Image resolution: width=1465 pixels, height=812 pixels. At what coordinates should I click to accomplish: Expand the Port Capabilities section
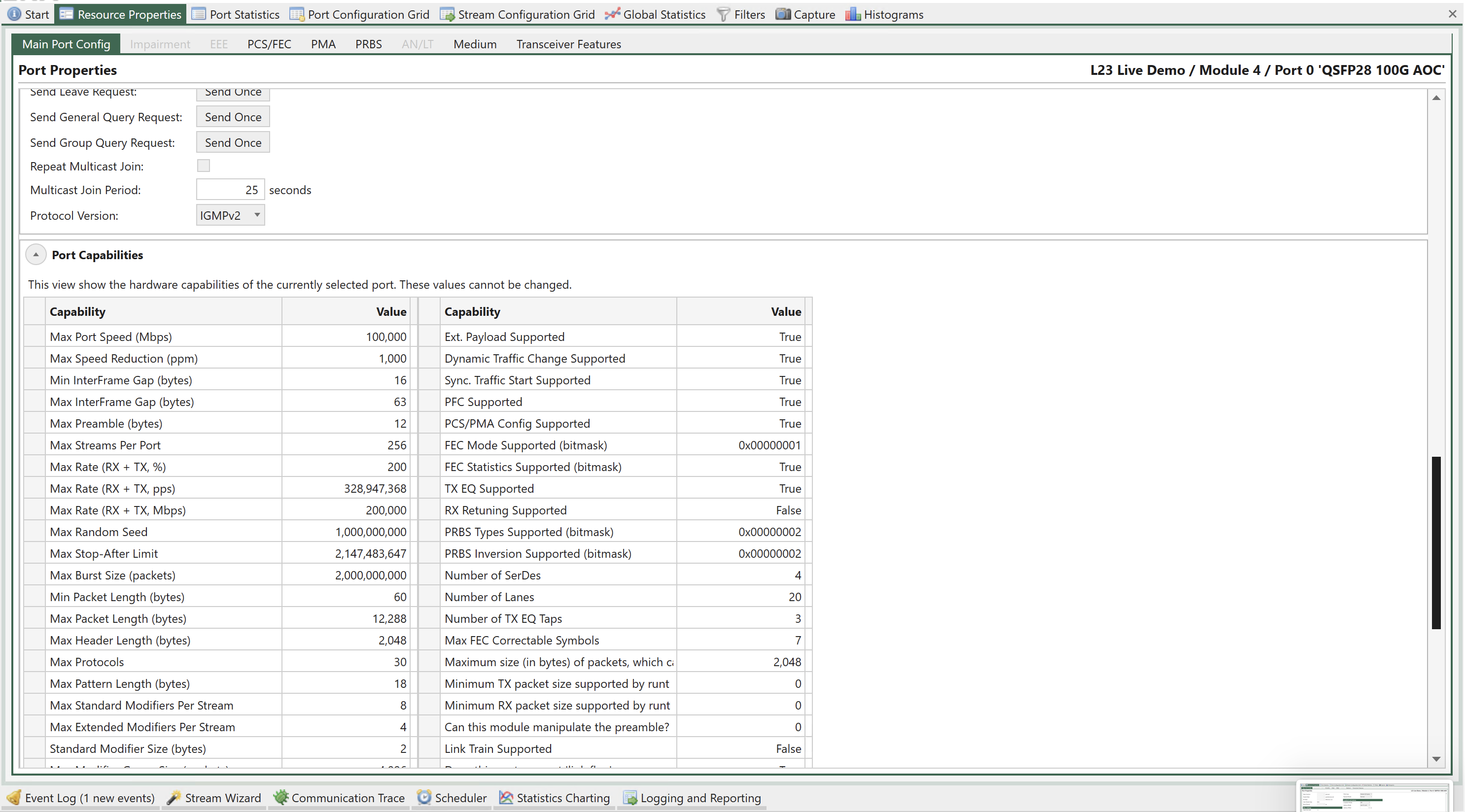coord(35,255)
